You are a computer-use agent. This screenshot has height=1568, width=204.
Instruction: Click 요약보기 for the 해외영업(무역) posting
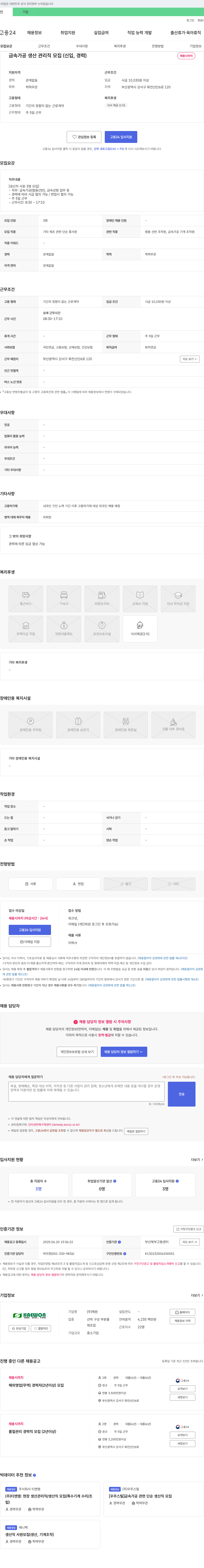tap(183, 1389)
